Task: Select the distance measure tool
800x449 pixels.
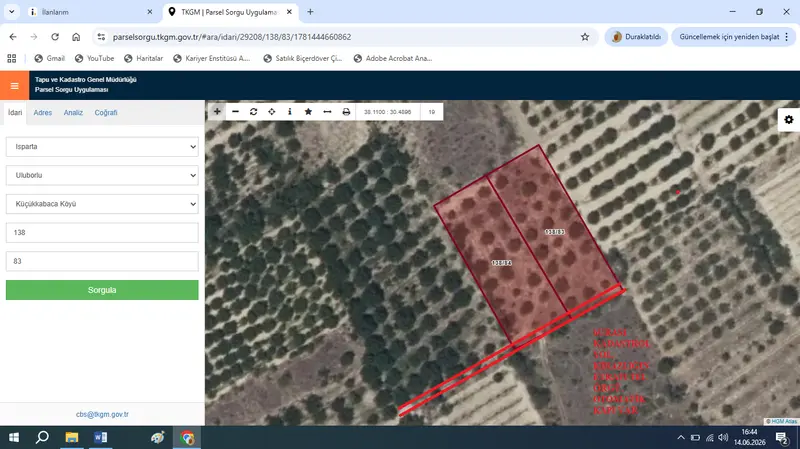Action: (x=327, y=112)
